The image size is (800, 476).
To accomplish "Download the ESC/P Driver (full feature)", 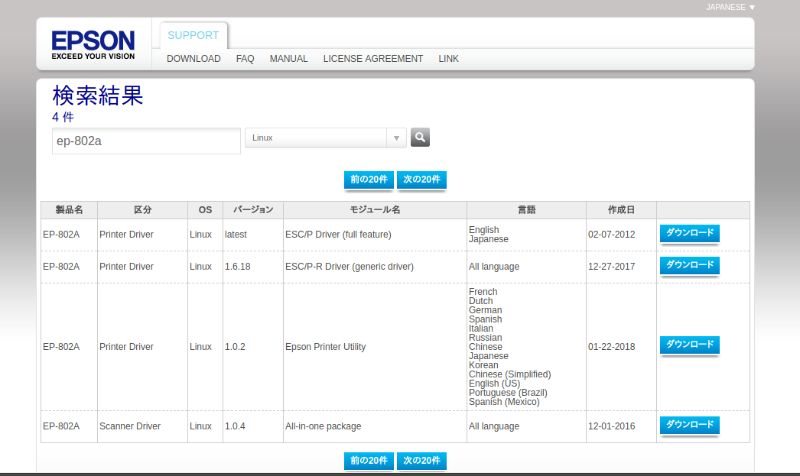I will [690, 233].
